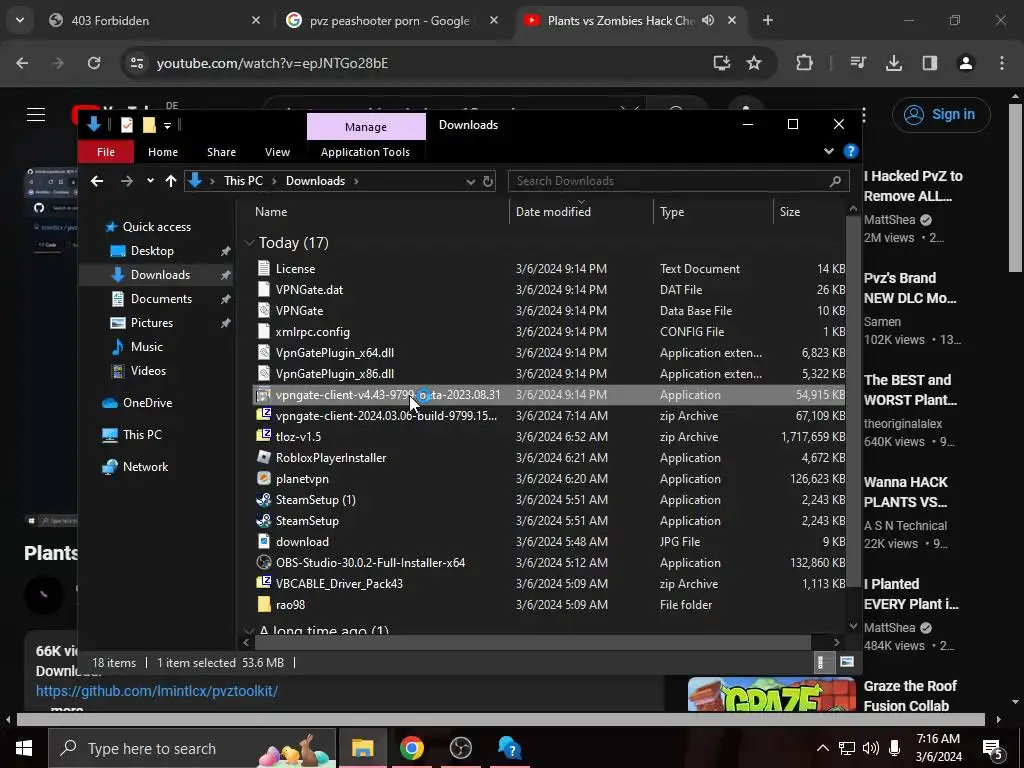1024x768 pixels.
Task: Open Chrome tab search dropdown
Action: click(x=20, y=20)
